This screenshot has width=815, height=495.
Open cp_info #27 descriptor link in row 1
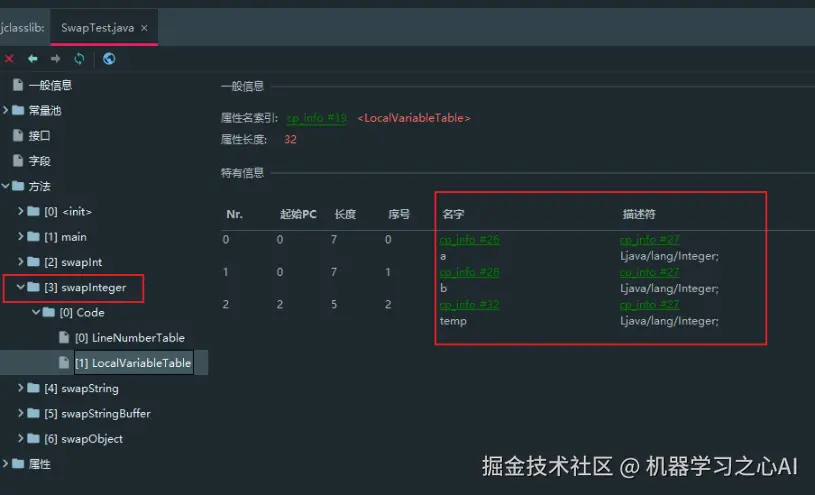(650, 272)
